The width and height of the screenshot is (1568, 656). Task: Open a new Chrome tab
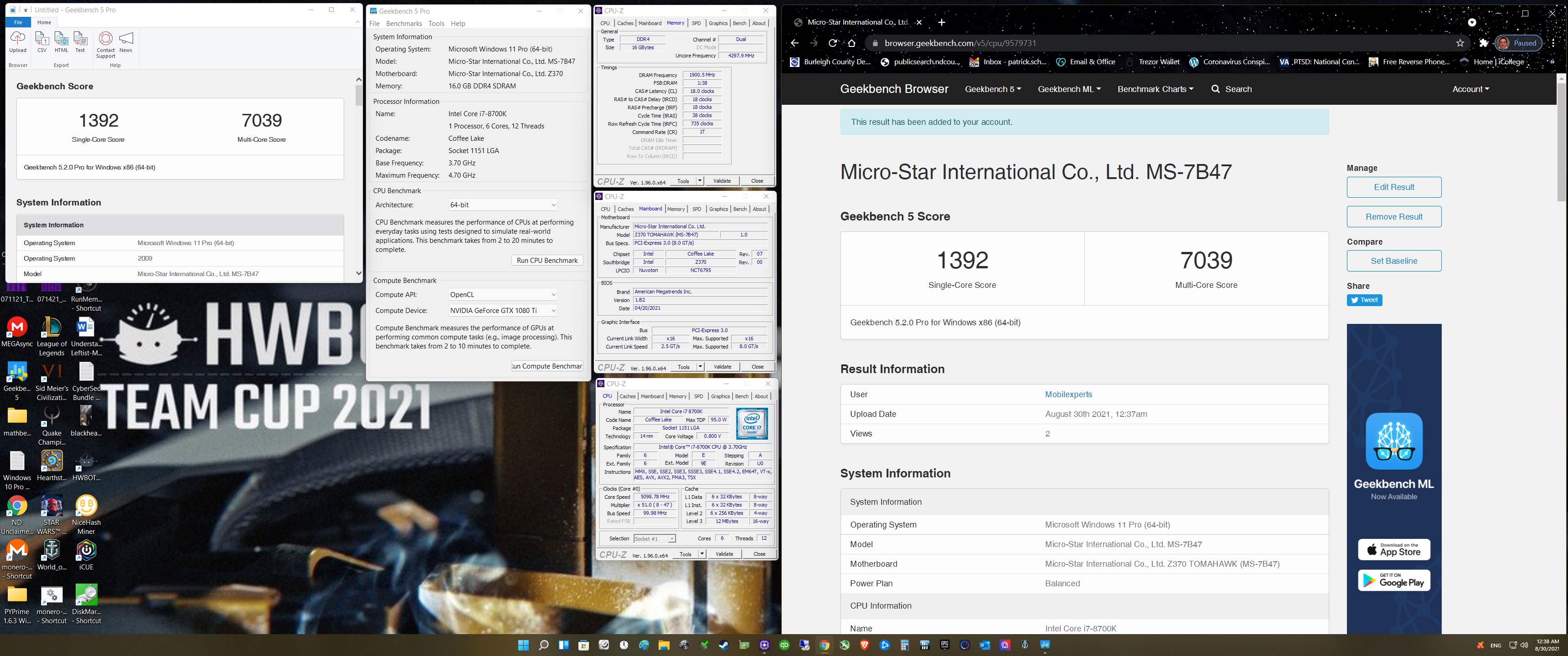point(942,22)
